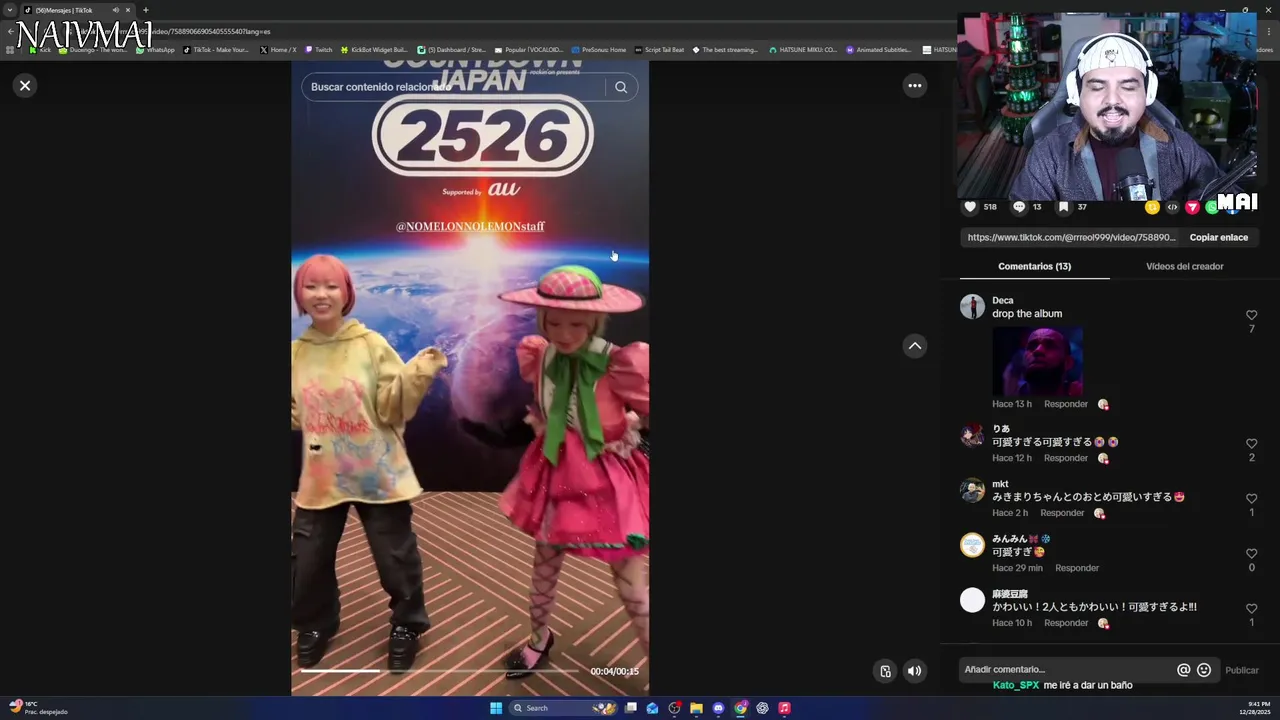This screenshot has height=720, width=1280.
Task: Open File Explorer from the taskbar
Action: pyautogui.click(x=696, y=708)
